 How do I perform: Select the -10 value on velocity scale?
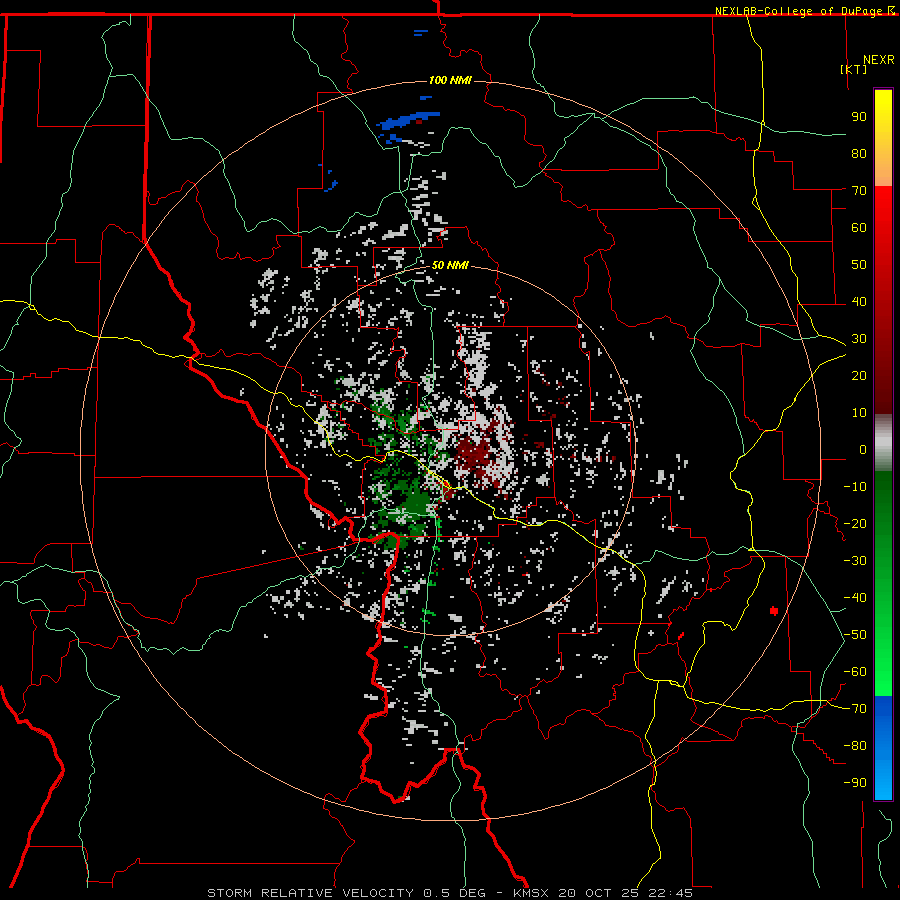pos(855,487)
